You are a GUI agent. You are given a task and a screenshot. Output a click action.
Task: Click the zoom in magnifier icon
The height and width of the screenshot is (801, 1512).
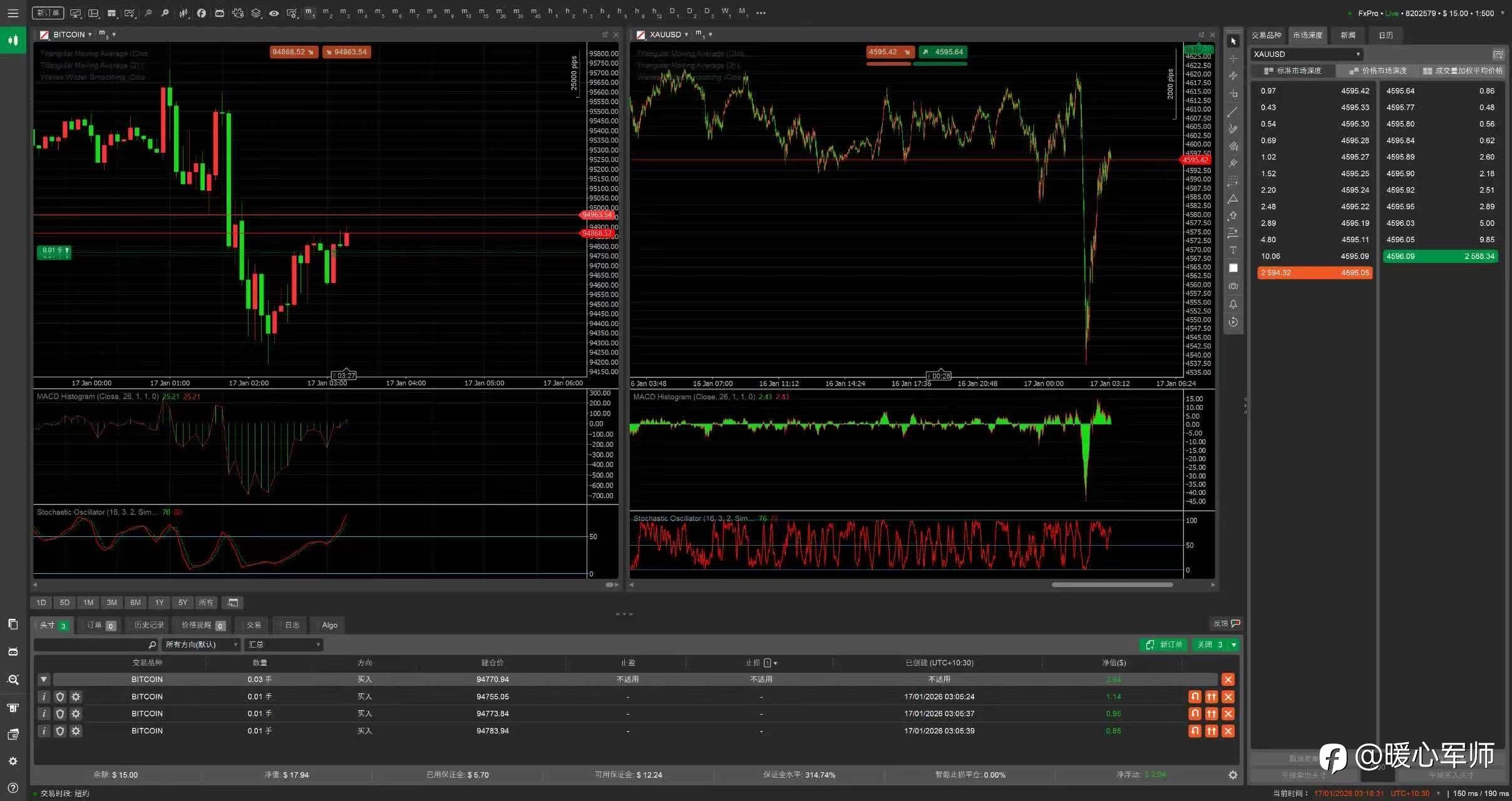coord(165,13)
